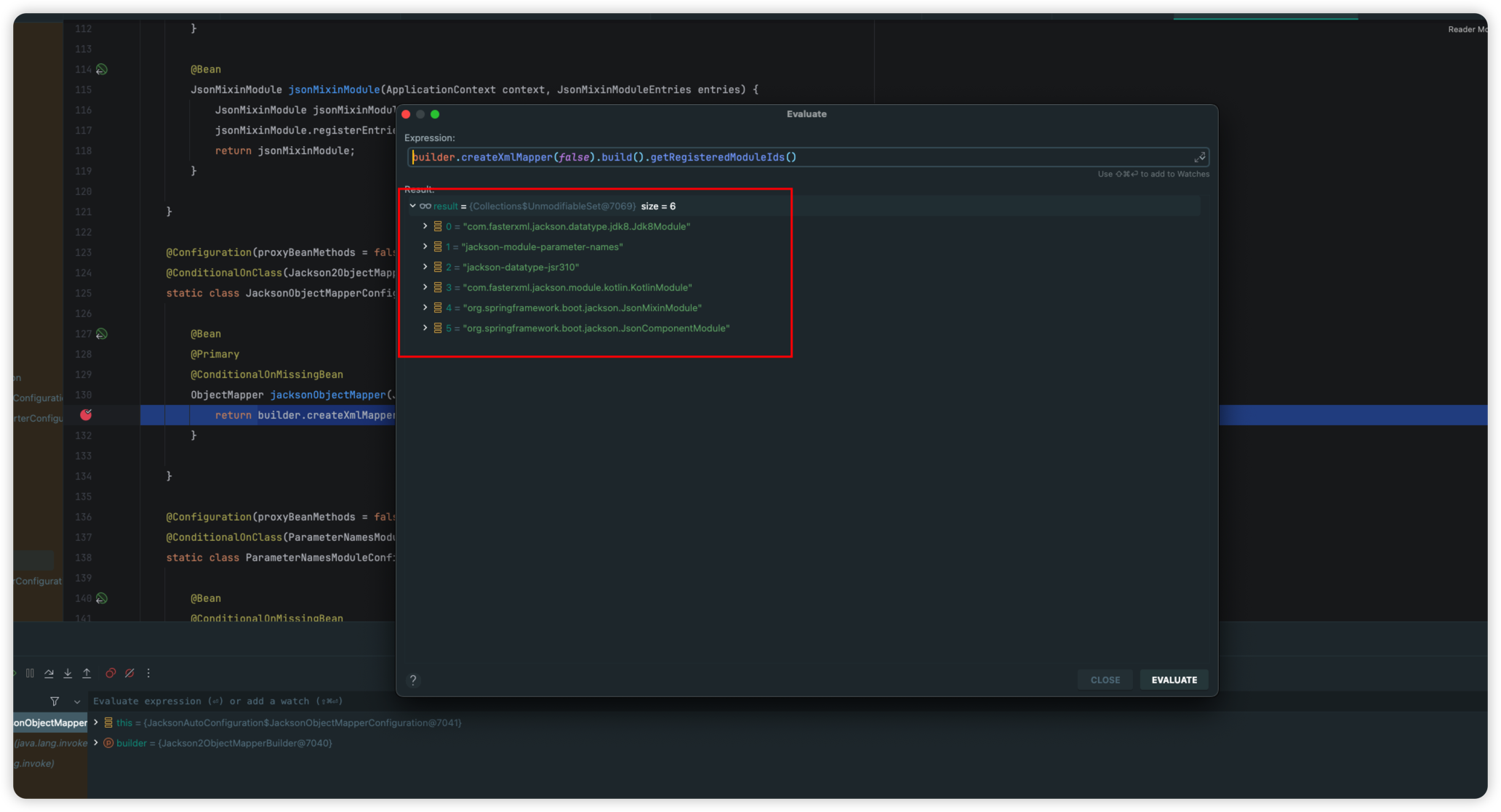Open the View Breakpoints icon
This screenshot has width=1501, height=812.
111,673
